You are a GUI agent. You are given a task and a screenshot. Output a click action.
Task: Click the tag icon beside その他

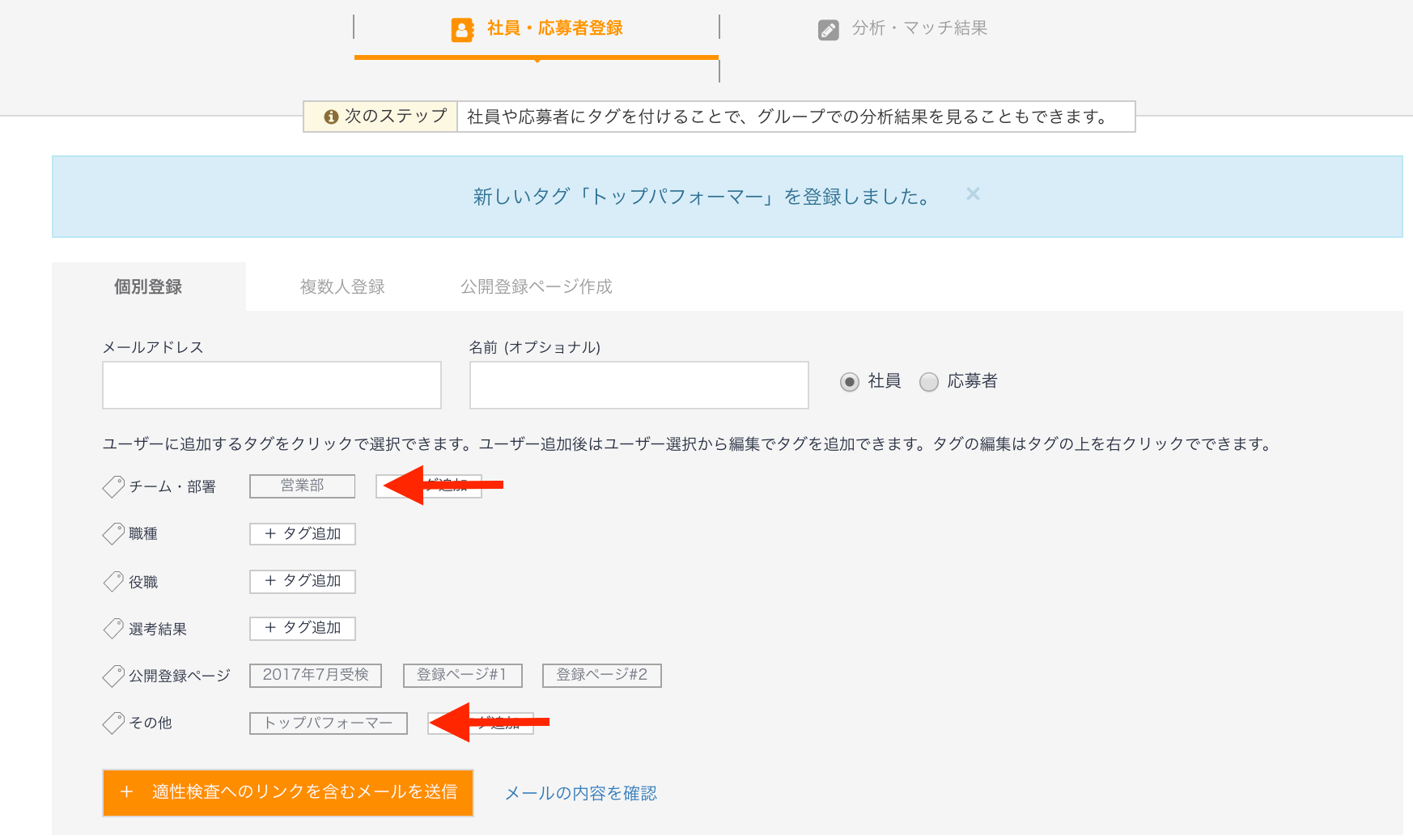coord(113,723)
